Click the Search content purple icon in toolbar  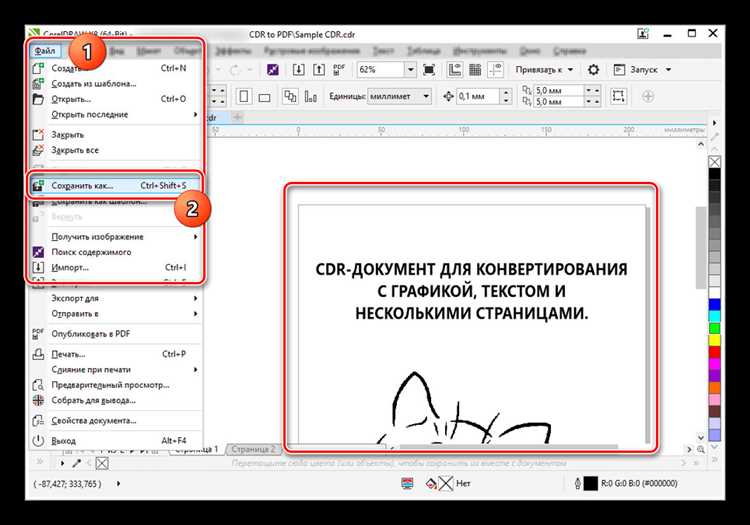(273, 70)
